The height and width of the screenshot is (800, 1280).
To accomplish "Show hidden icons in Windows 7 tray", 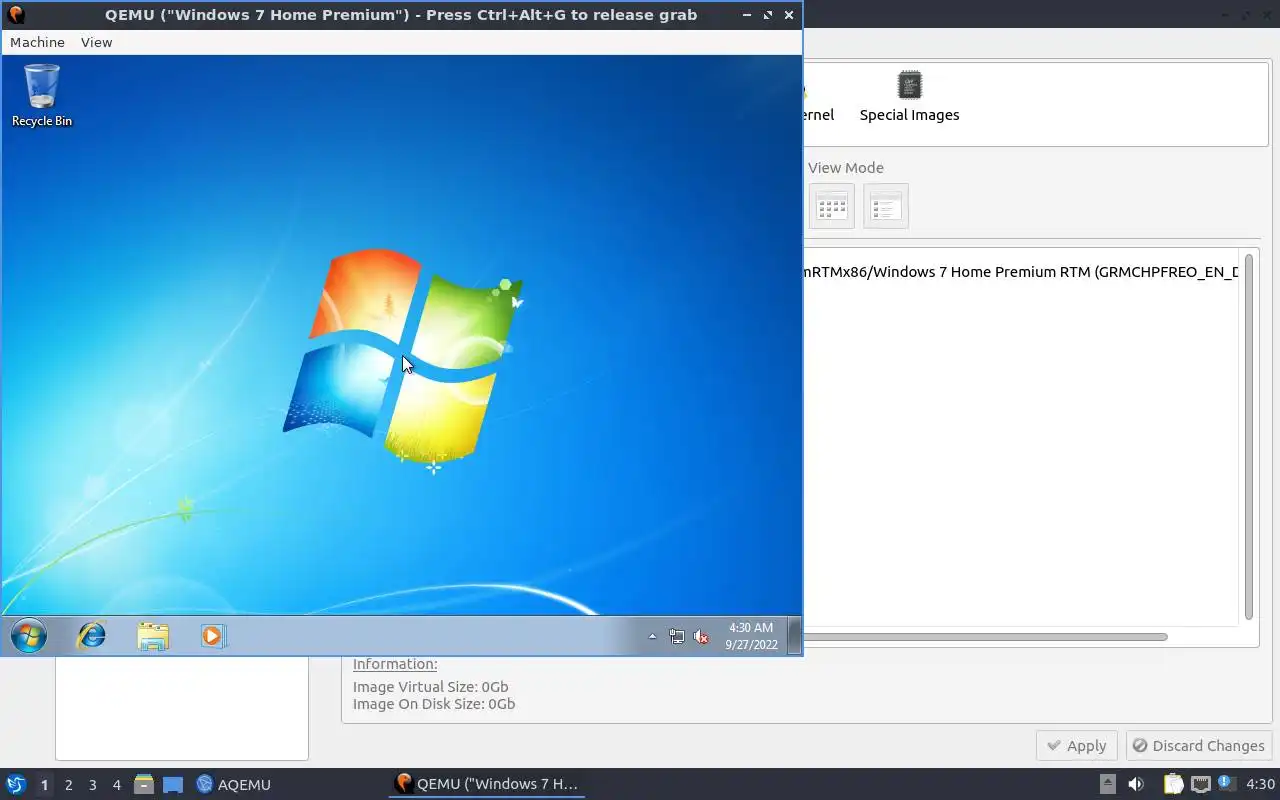I will click(x=652, y=636).
